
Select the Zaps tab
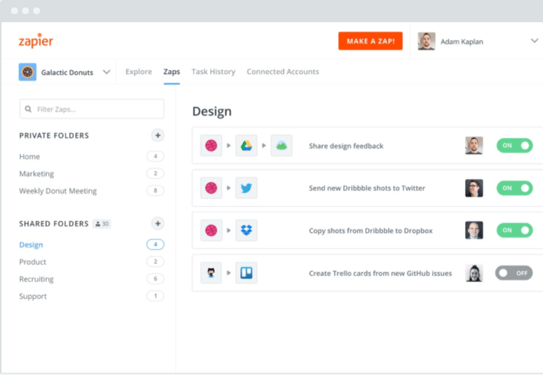(171, 72)
